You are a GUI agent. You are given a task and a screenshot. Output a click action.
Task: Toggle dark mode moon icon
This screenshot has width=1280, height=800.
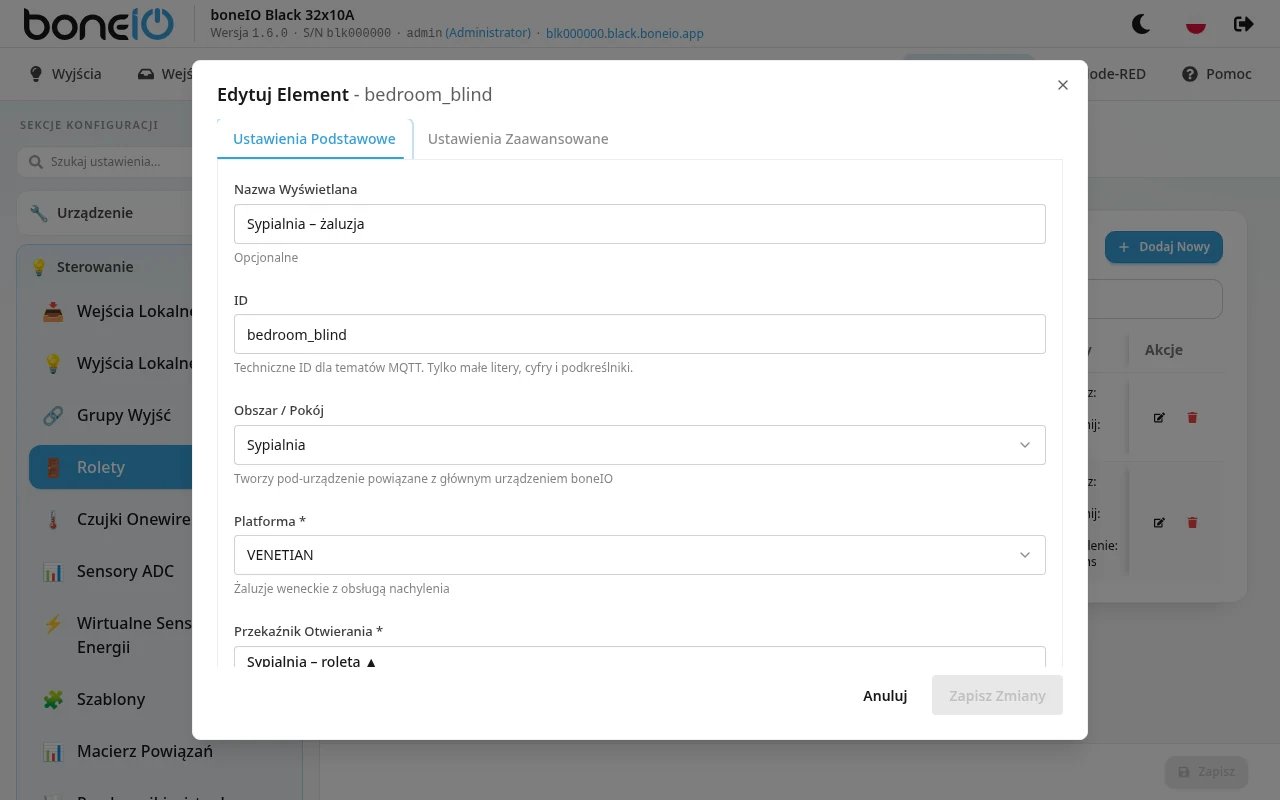1140,23
